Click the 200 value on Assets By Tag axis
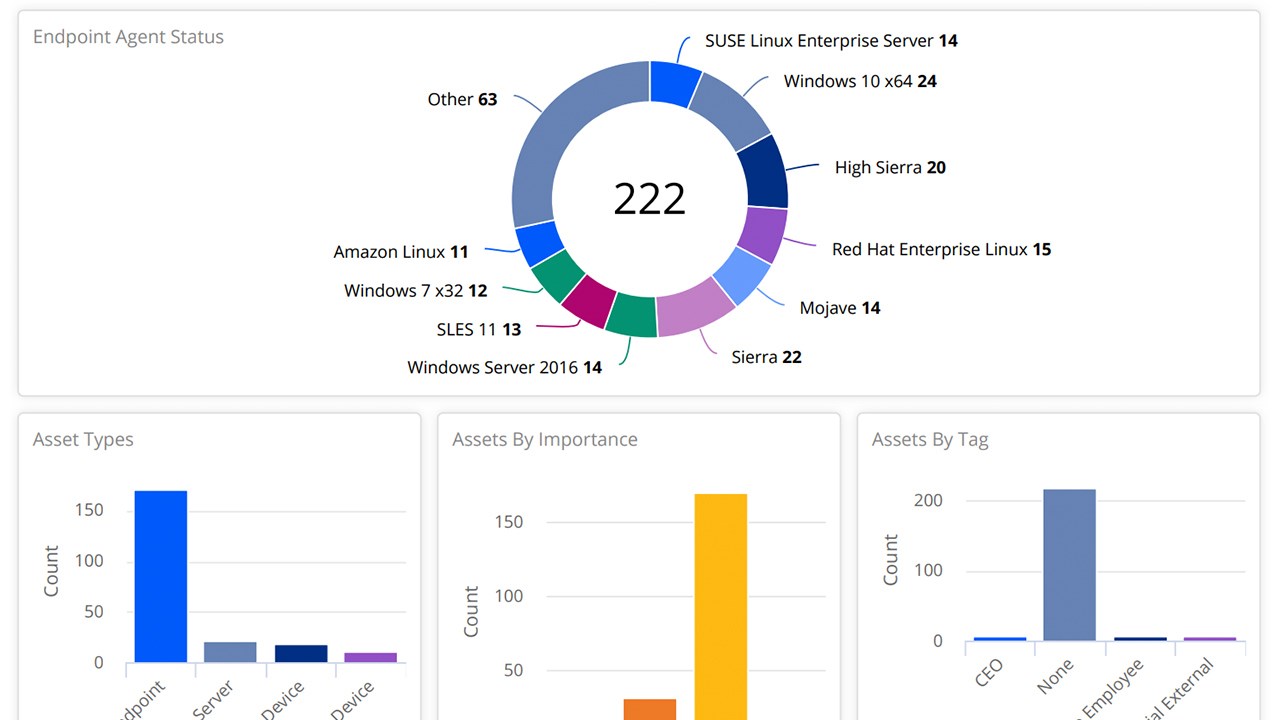 [929, 500]
